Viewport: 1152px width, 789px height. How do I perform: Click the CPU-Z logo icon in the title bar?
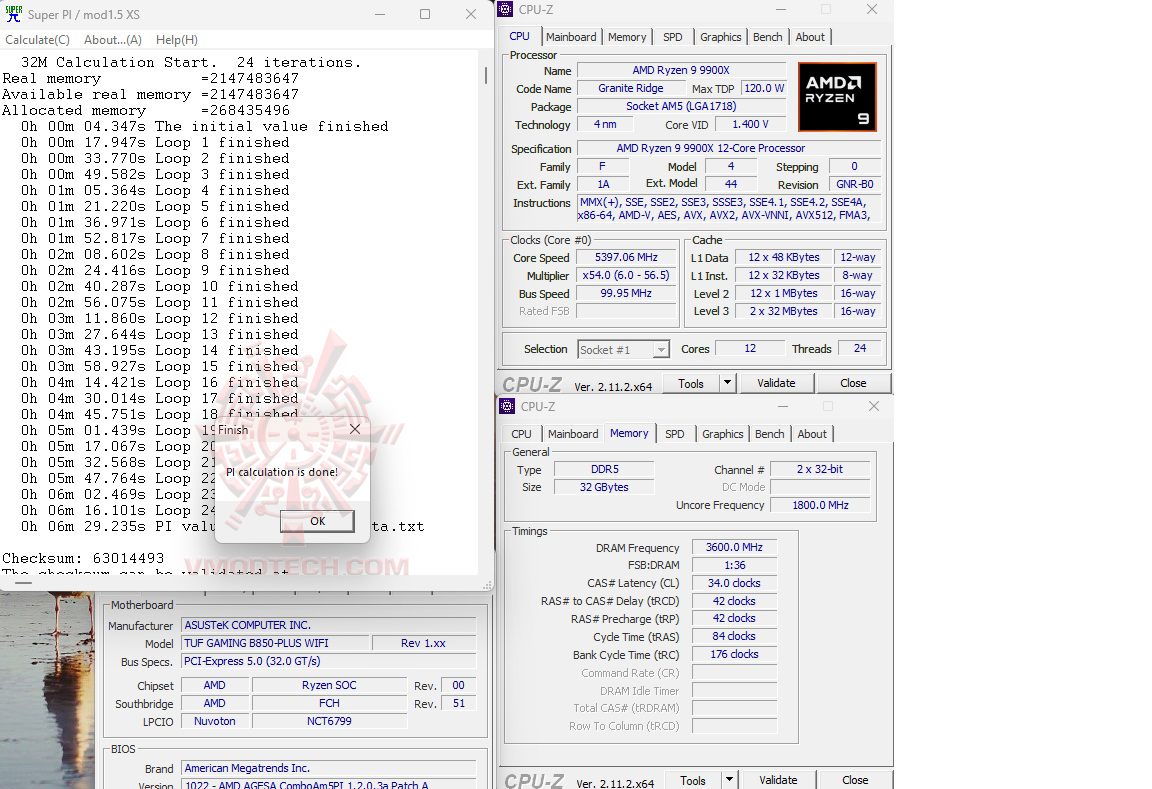507,9
